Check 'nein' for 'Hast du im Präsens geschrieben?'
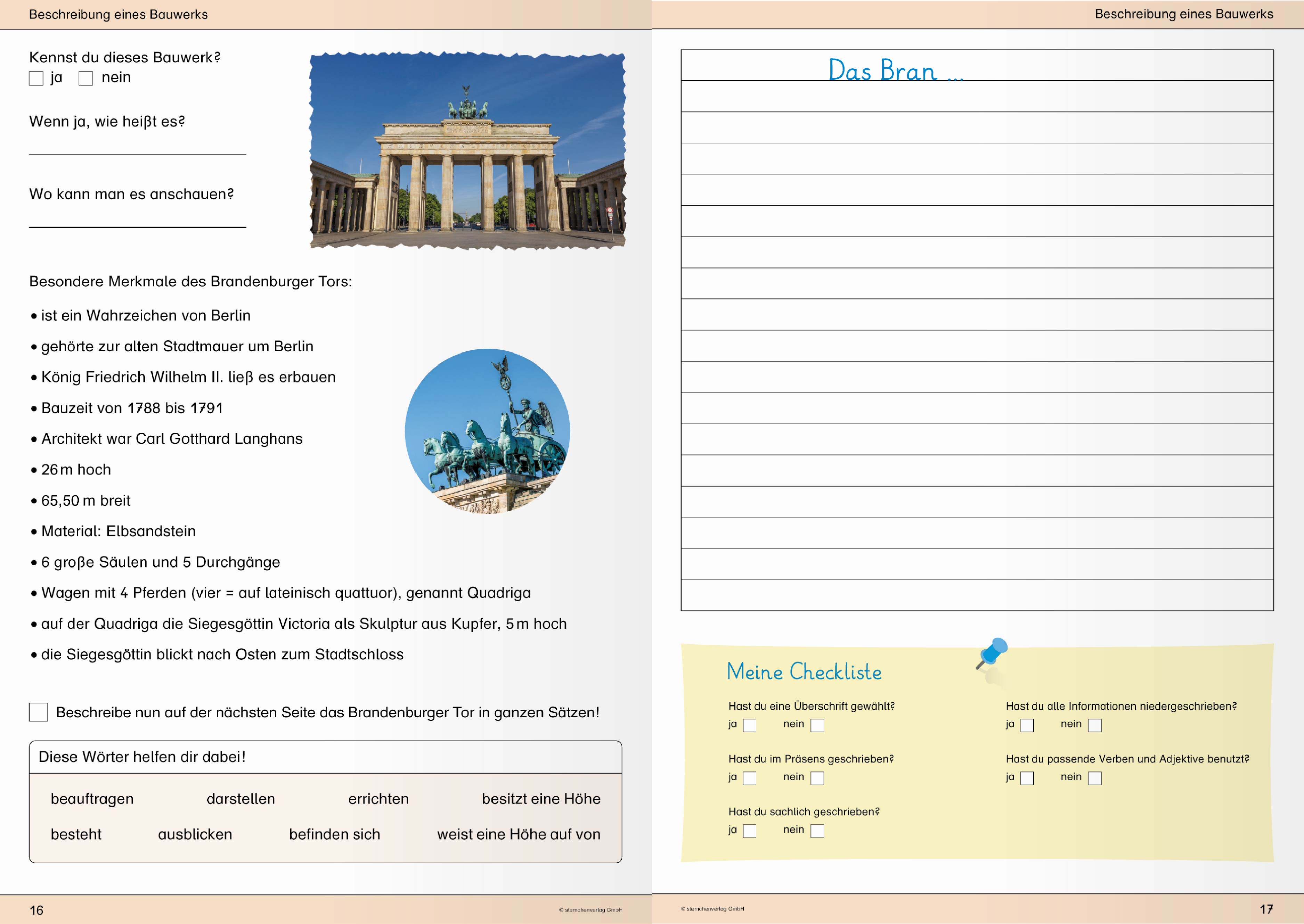 [817, 778]
